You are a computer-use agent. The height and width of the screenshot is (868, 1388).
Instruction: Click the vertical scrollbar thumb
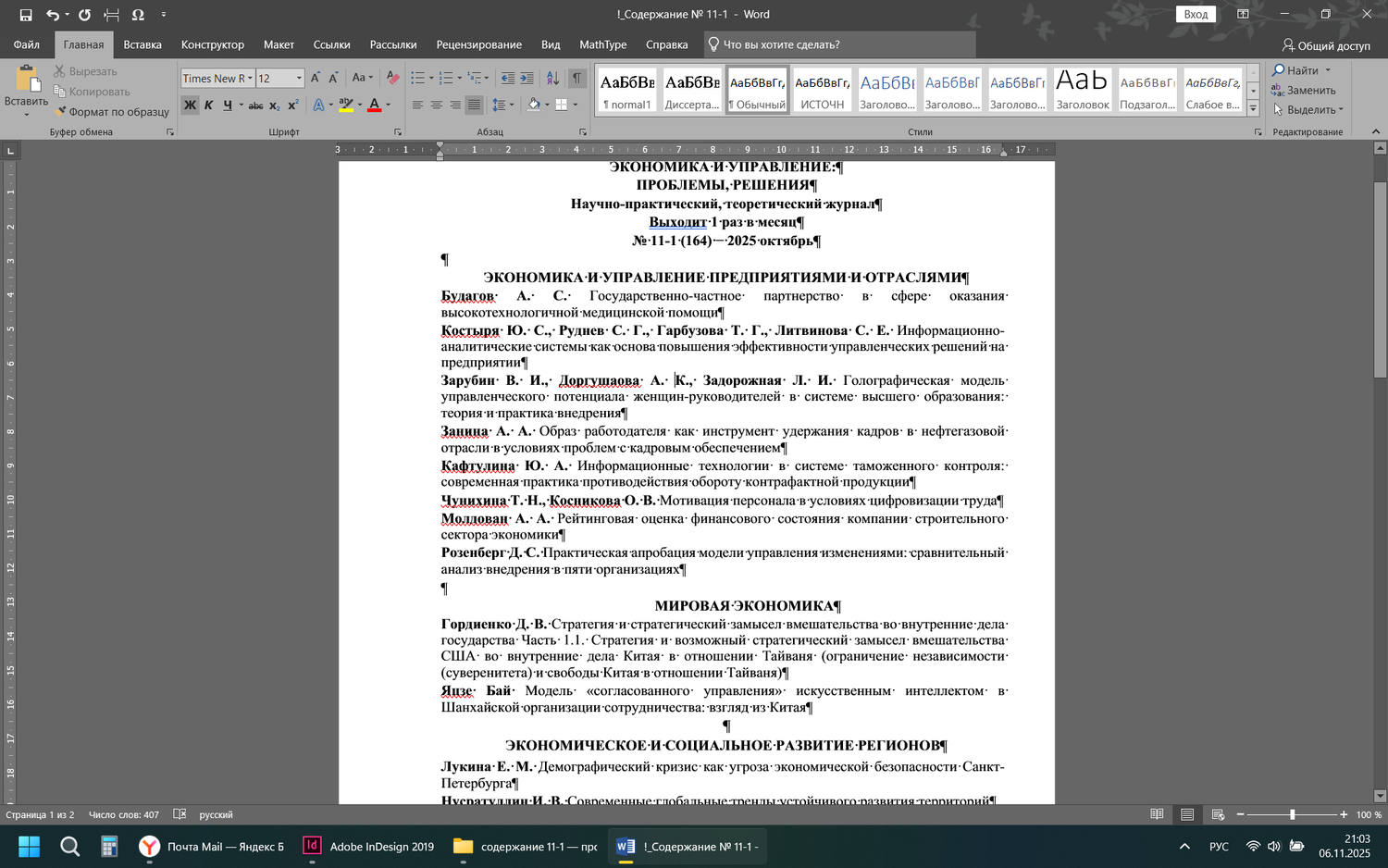point(1380,279)
